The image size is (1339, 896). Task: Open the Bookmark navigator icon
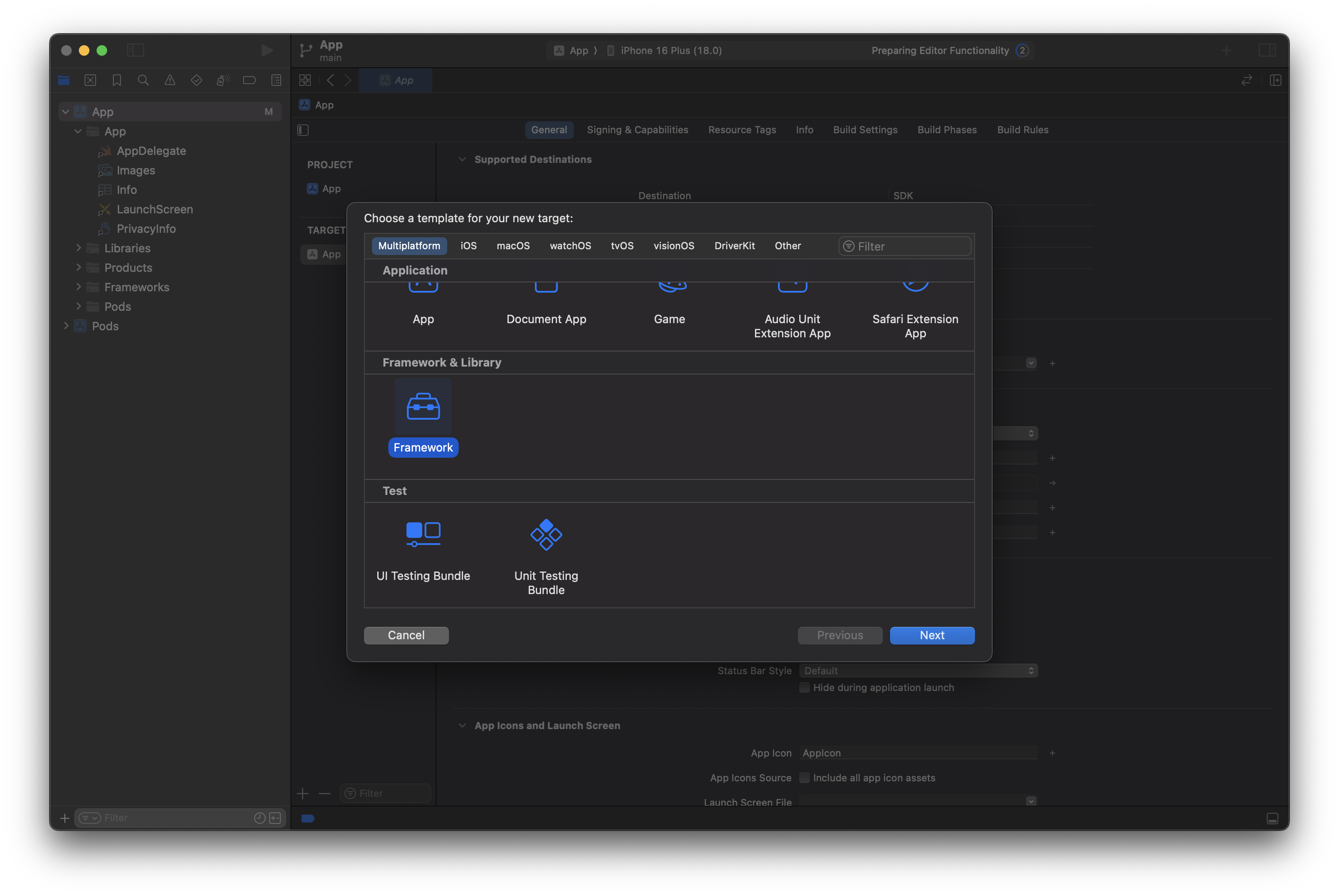click(x=116, y=81)
